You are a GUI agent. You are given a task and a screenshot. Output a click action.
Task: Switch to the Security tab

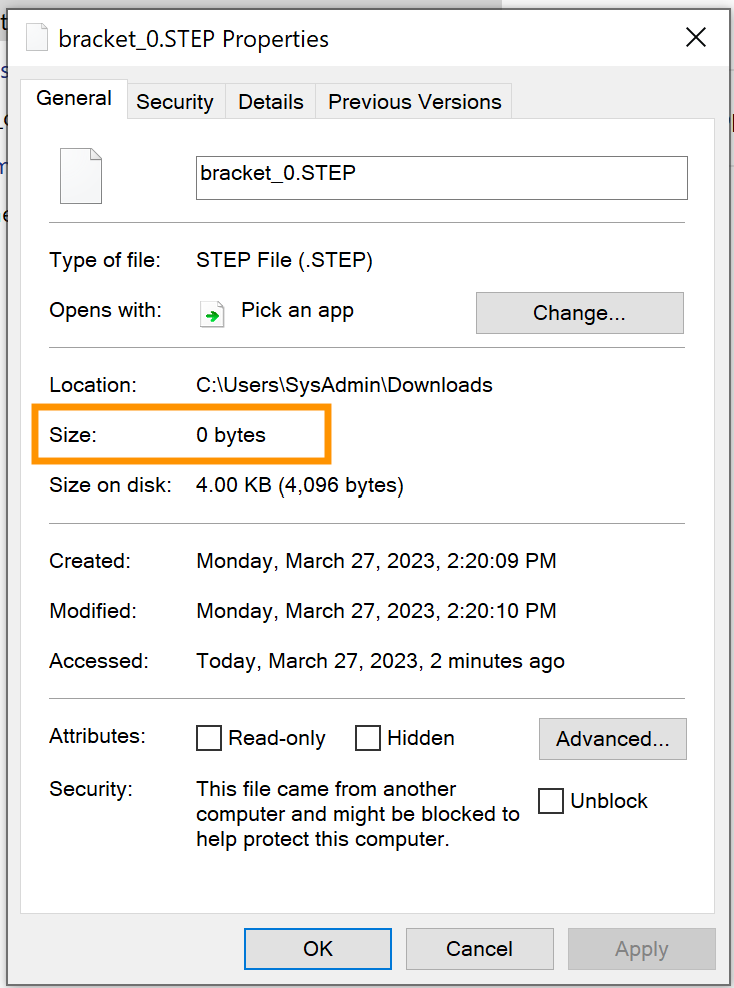(175, 101)
